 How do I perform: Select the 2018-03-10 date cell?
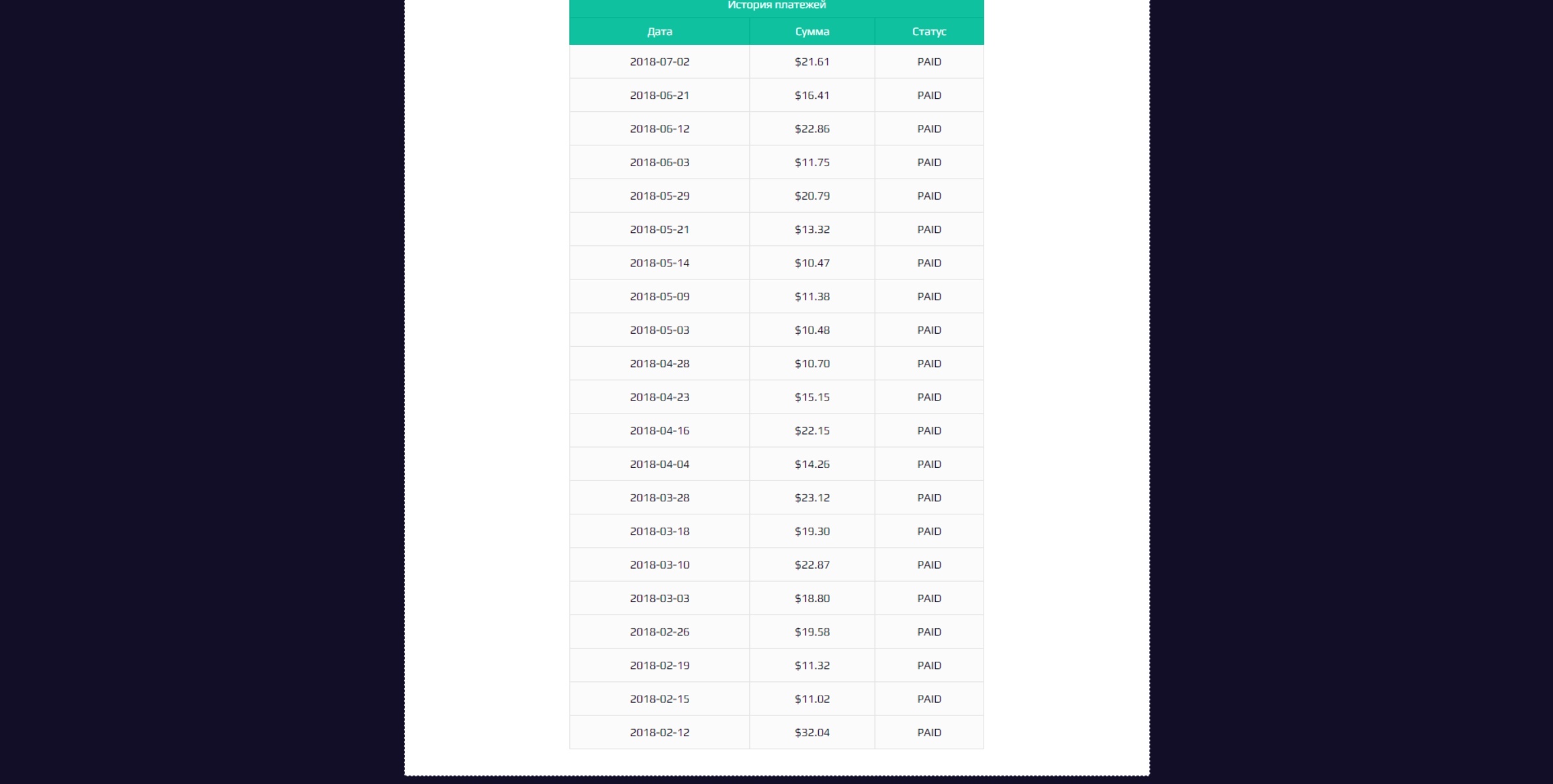[x=659, y=565]
